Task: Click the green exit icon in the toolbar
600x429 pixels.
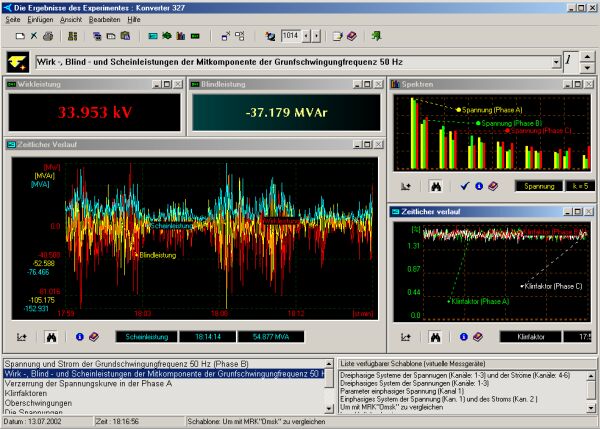Action: coord(376,36)
